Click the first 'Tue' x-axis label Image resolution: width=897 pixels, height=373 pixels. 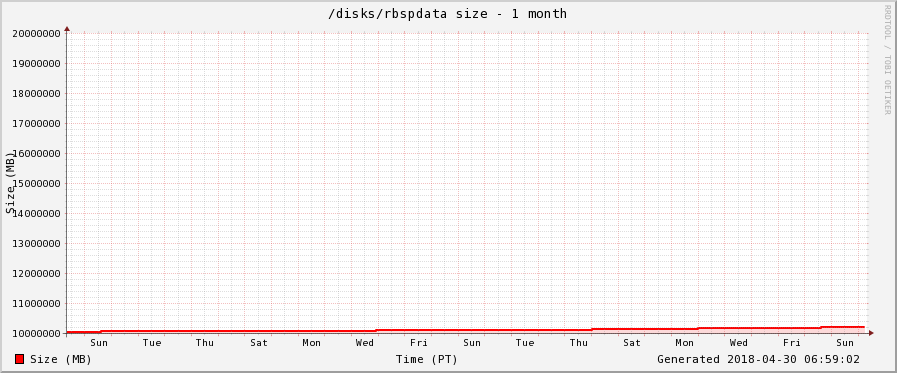[152, 343]
